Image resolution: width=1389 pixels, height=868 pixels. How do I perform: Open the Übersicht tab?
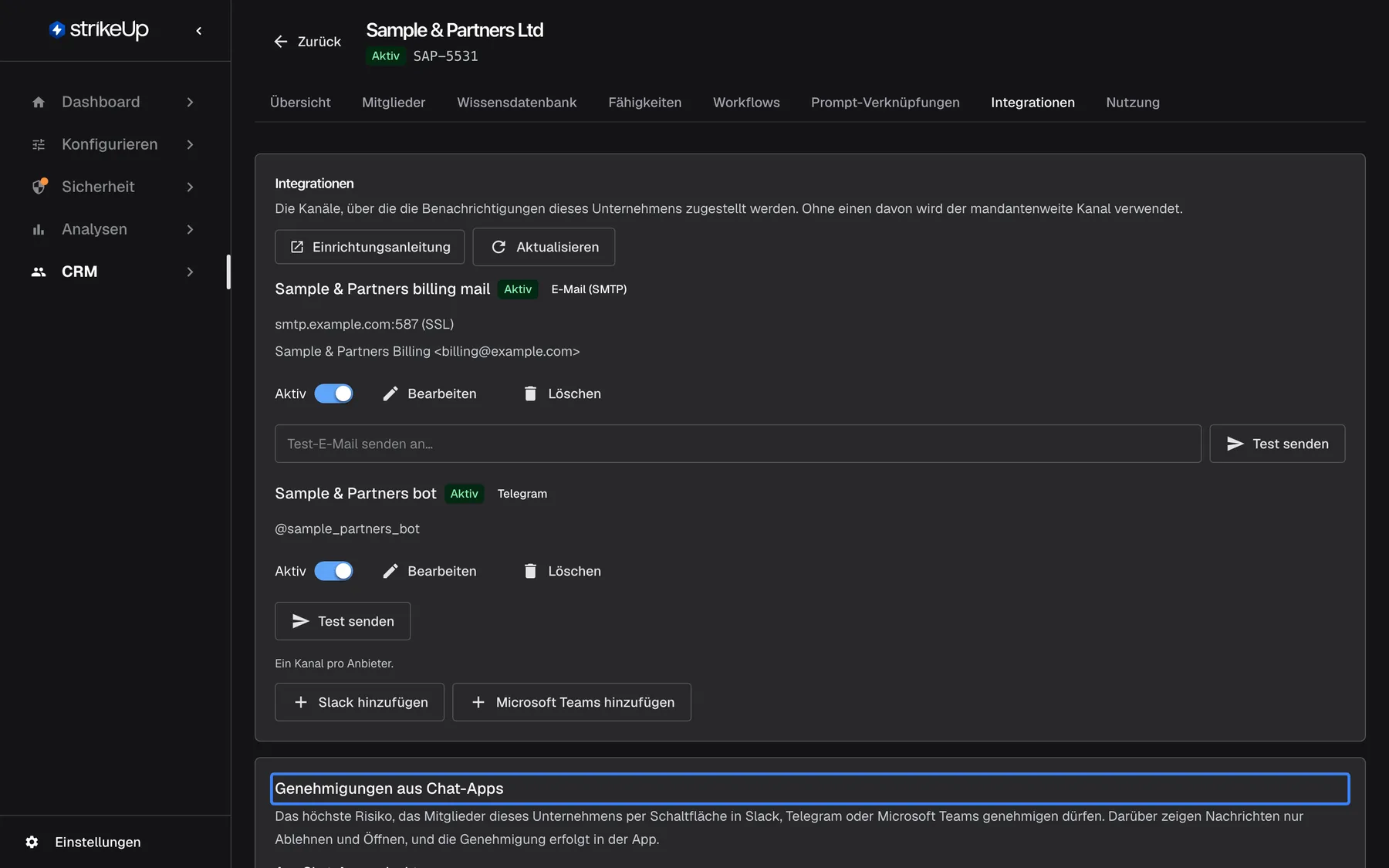tap(300, 103)
